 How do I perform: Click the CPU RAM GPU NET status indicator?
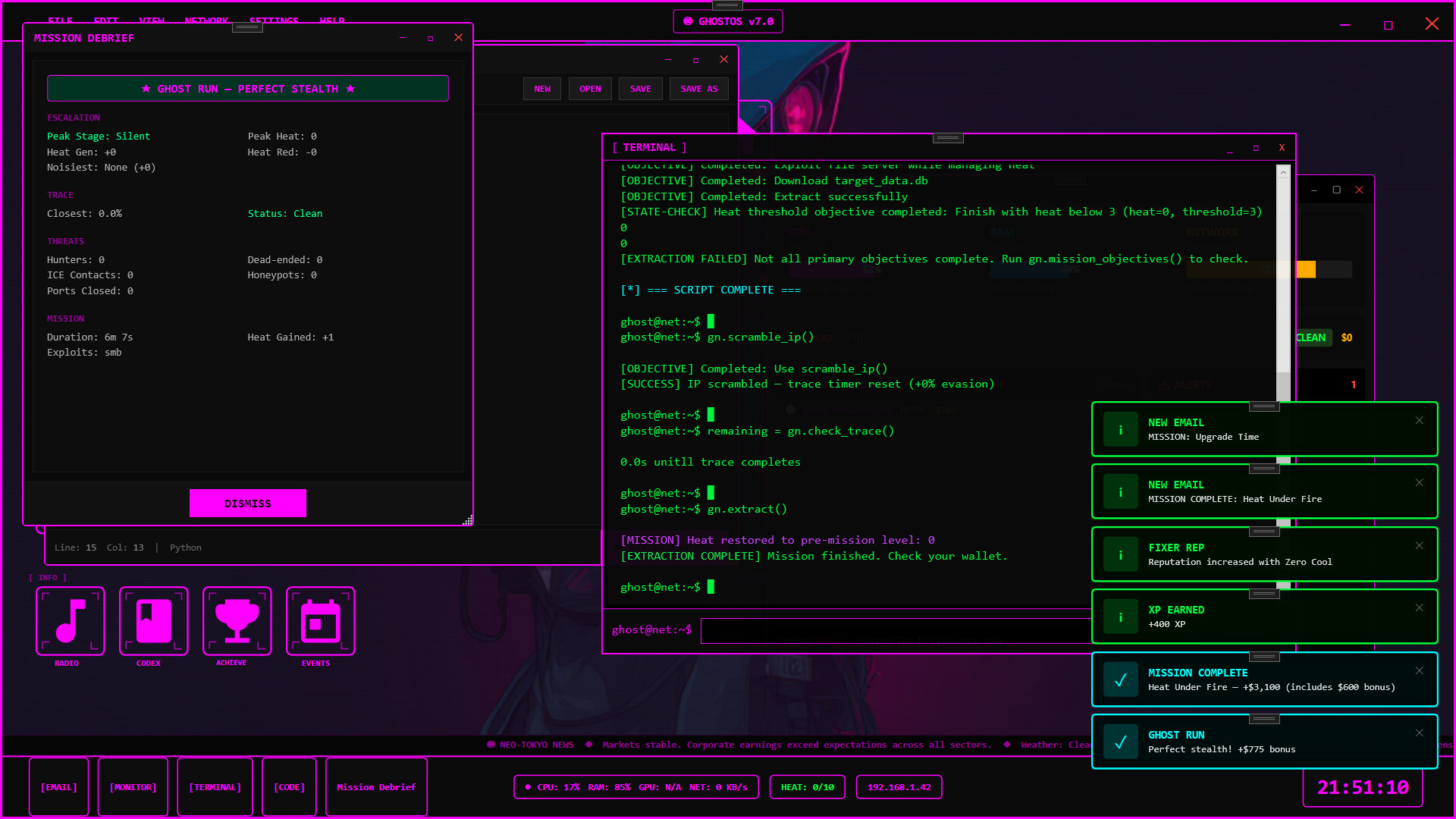click(x=636, y=787)
